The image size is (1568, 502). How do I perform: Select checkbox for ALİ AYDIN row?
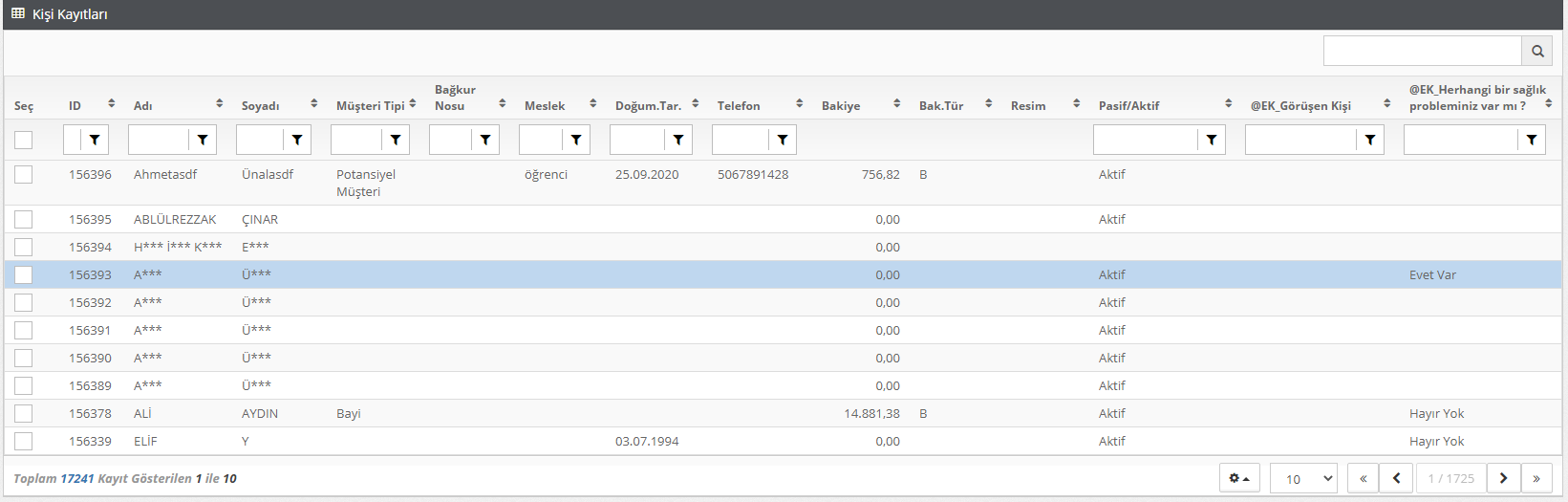[24, 413]
